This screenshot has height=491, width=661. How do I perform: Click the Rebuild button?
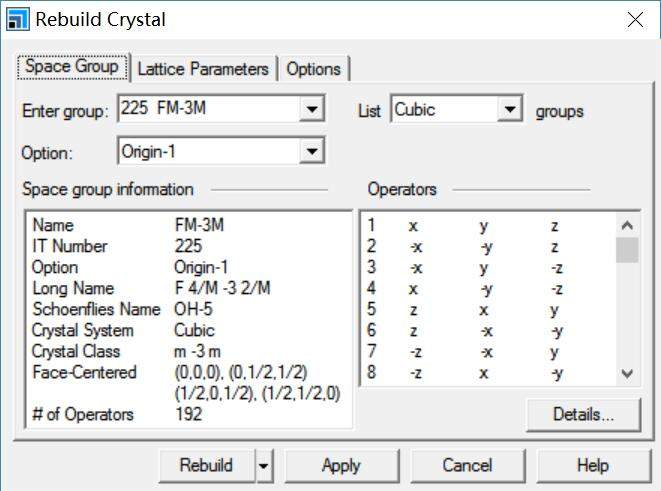click(x=205, y=465)
